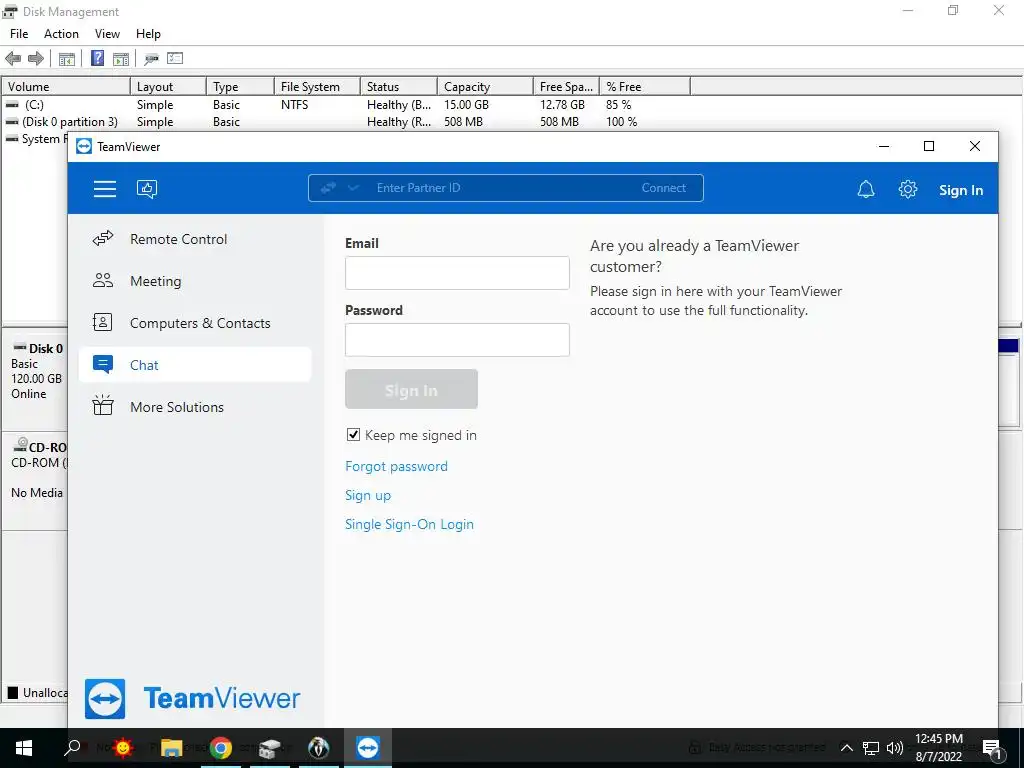Click the Connect button
The image size is (1024, 768).
(664, 188)
